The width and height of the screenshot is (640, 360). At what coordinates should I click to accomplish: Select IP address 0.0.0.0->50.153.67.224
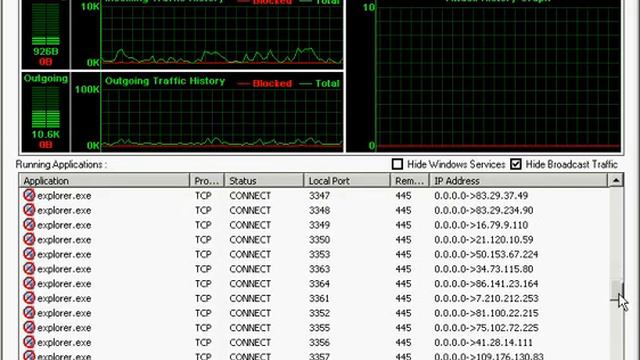(x=486, y=254)
